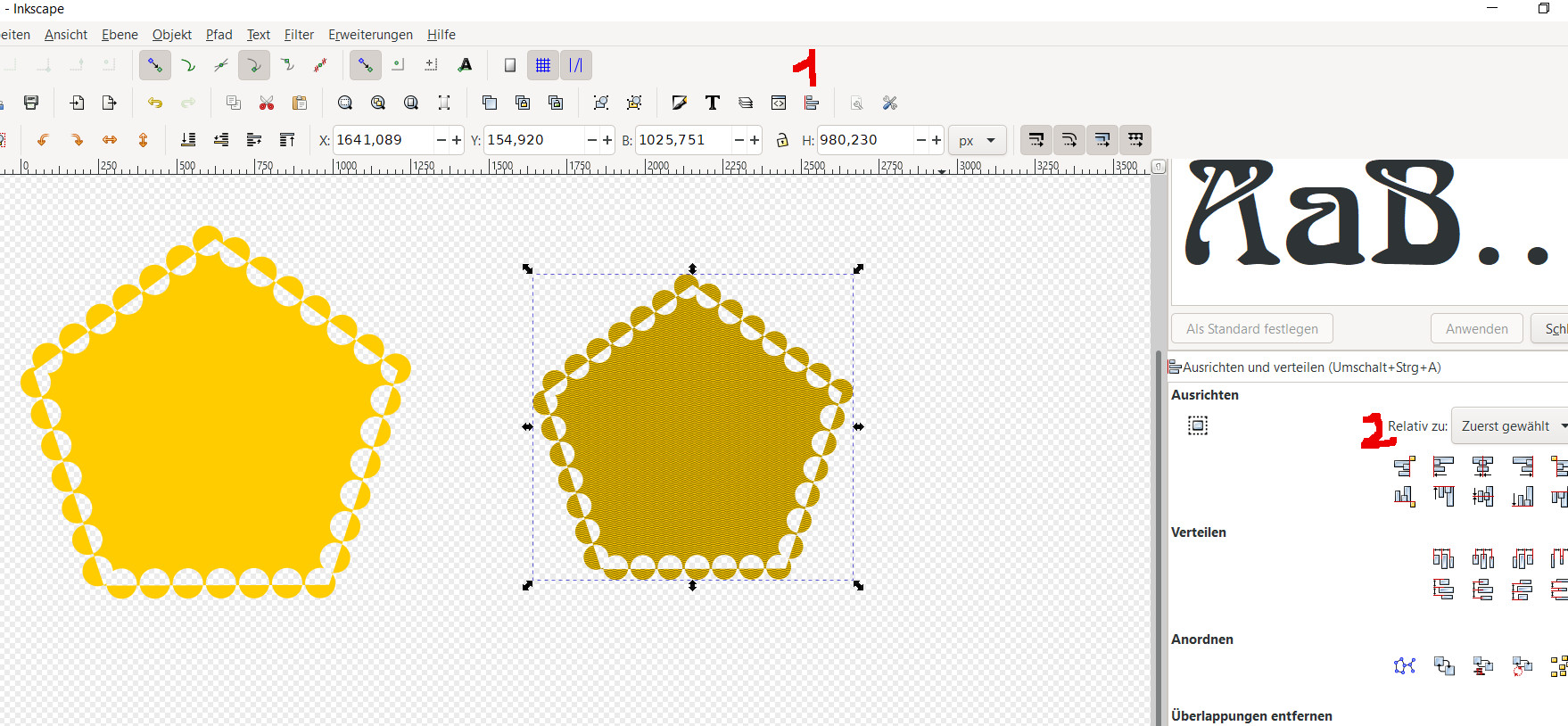This screenshot has height=726, width=1568.
Task: Open the Pfad menu
Action: point(219,35)
